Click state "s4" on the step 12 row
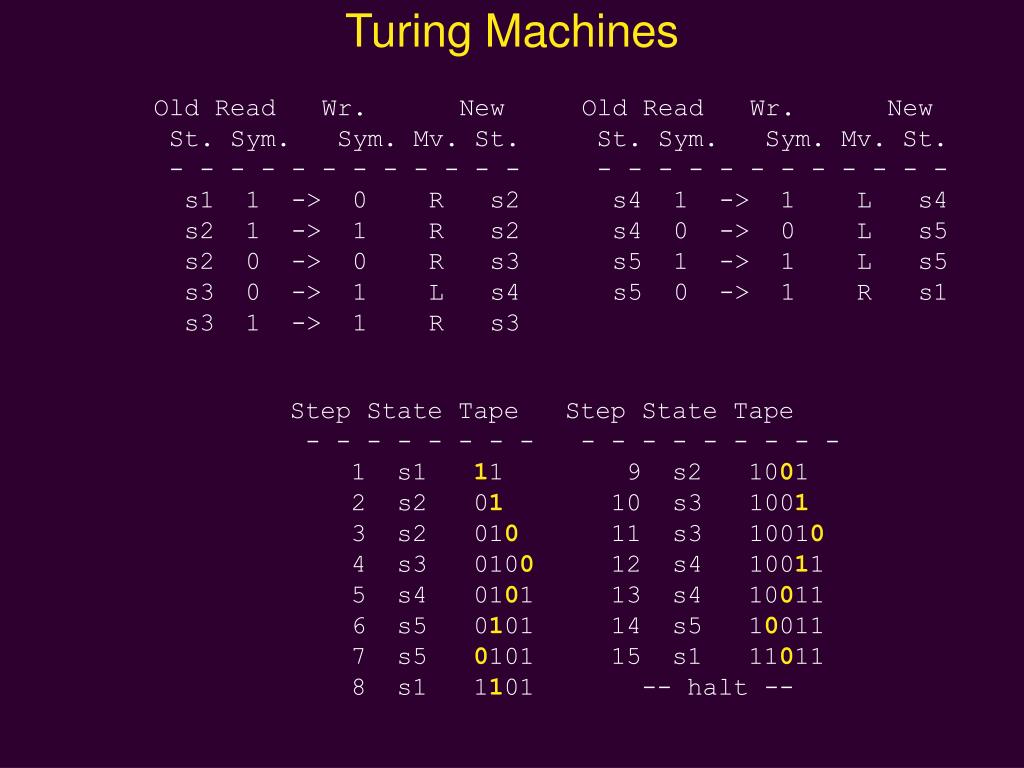The image size is (1024, 768). pos(687,564)
